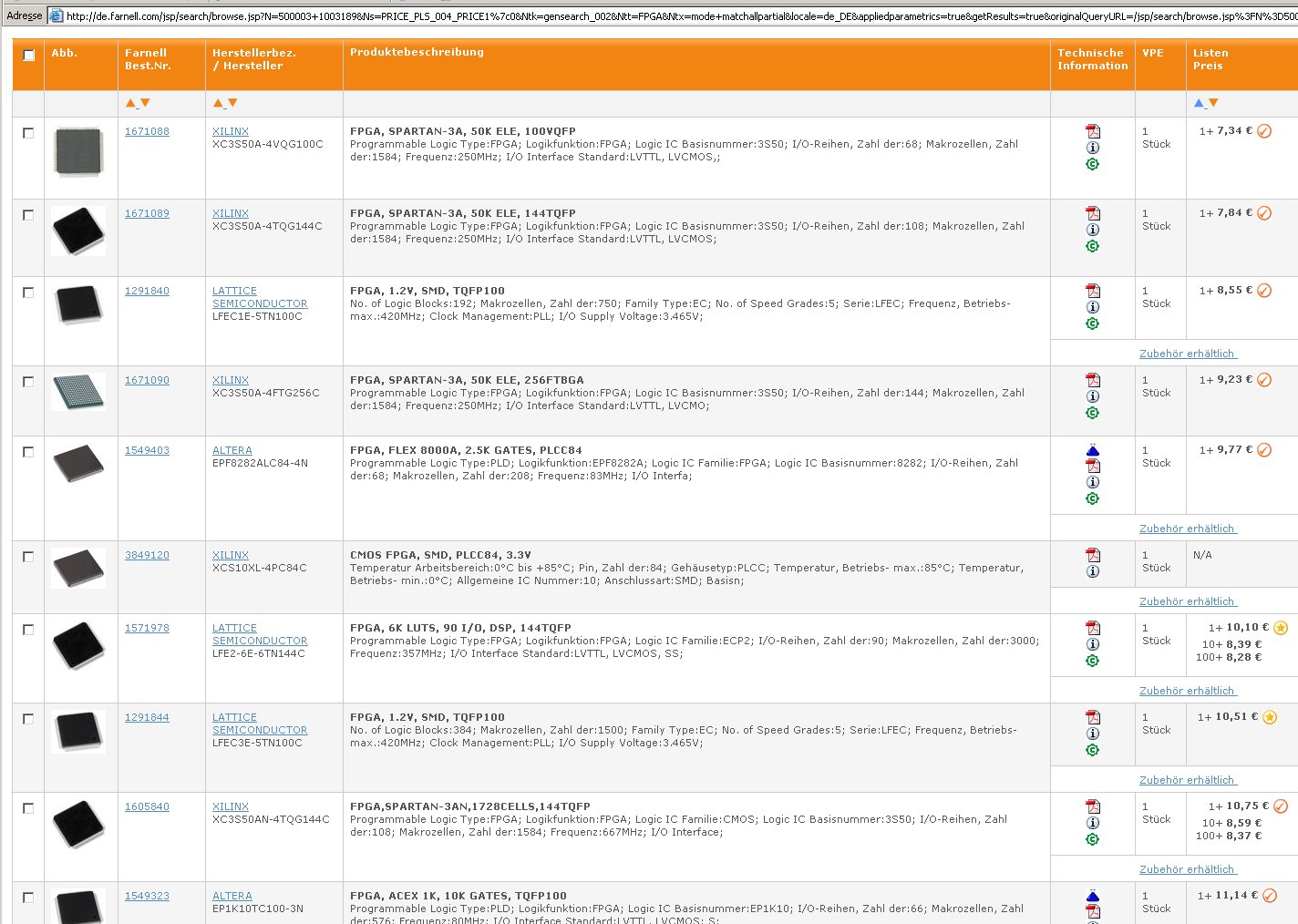
Task: Open order number link 1291840
Action: point(147,291)
